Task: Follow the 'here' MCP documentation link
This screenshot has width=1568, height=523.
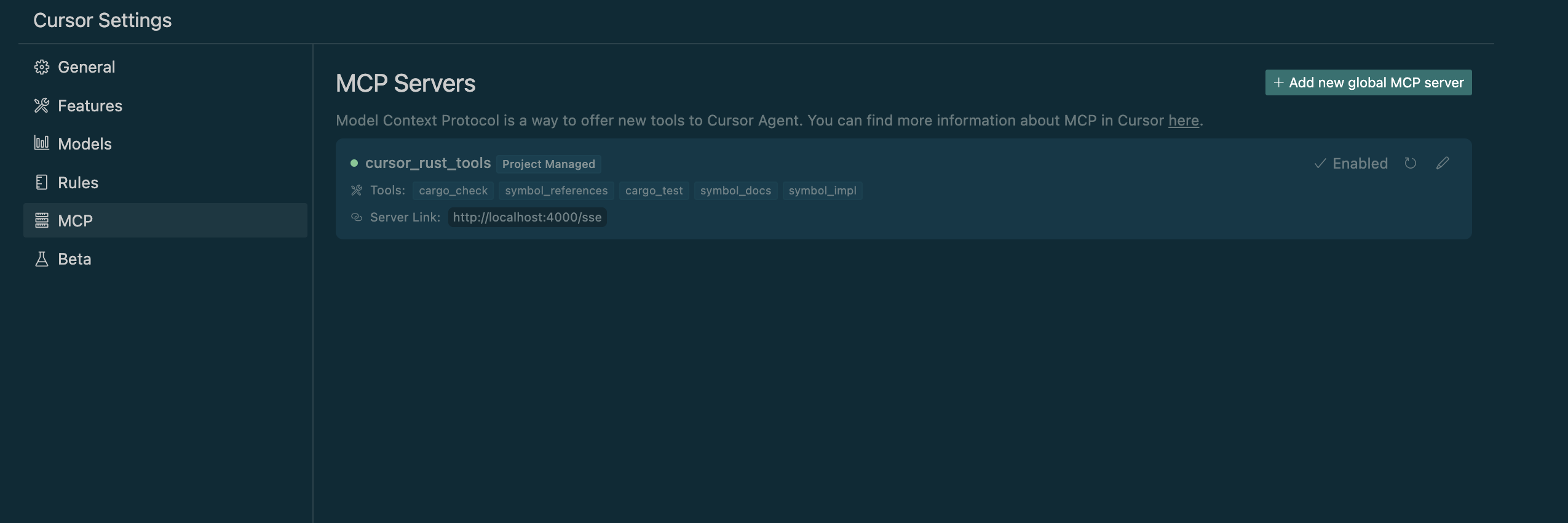Action: pos(1184,121)
